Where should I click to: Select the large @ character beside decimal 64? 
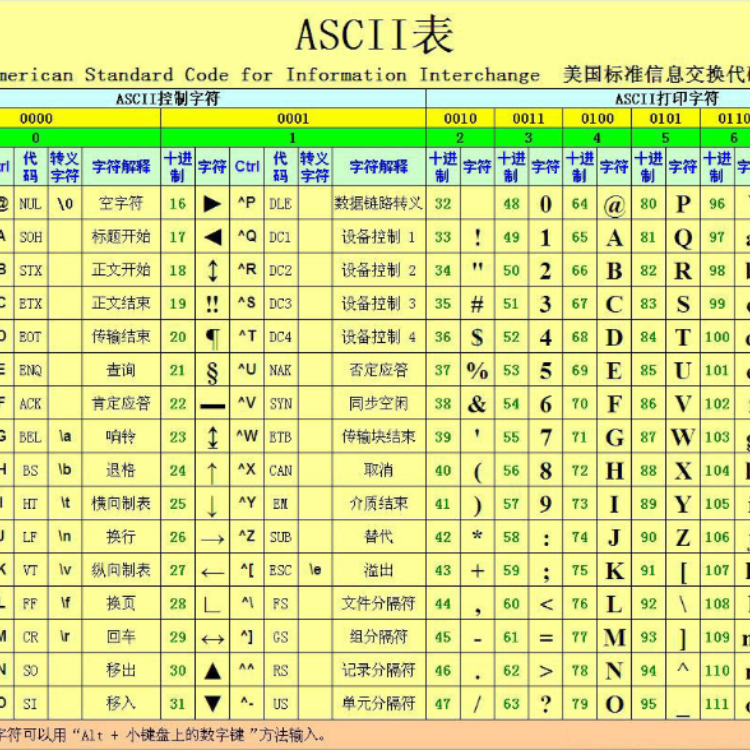(614, 205)
